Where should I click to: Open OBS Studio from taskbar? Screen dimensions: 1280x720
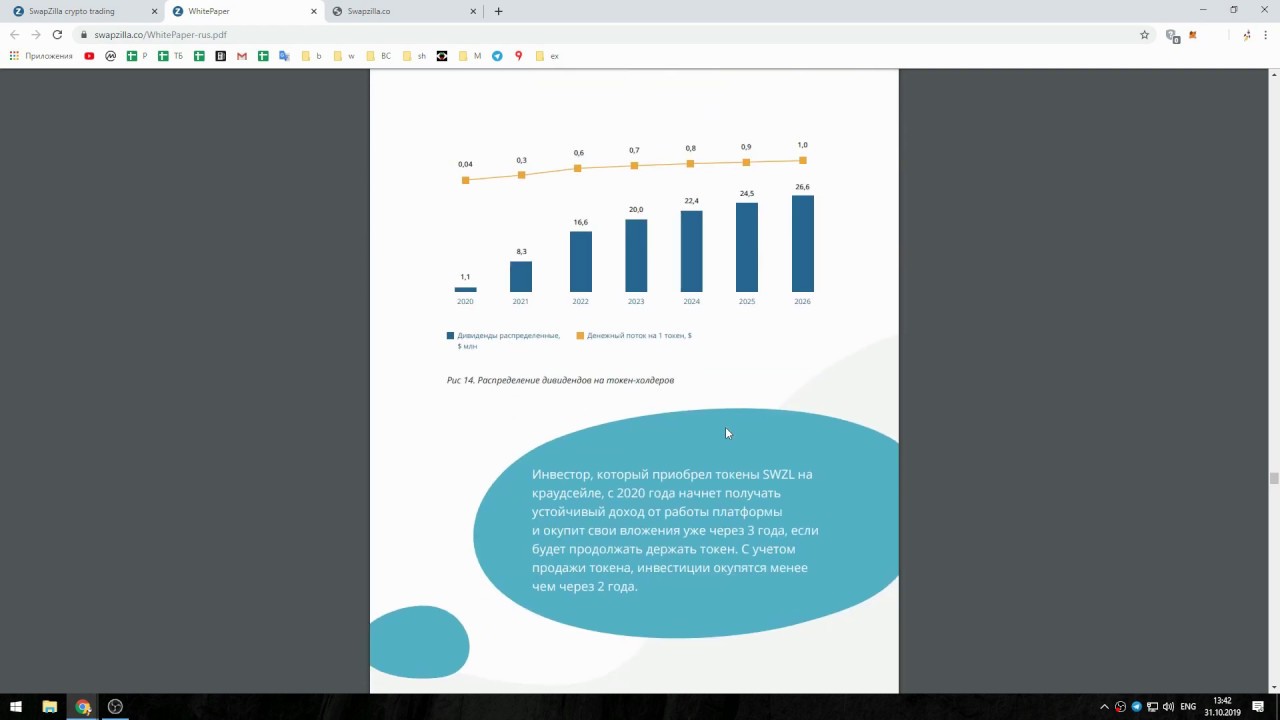pyautogui.click(x=115, y=707)
